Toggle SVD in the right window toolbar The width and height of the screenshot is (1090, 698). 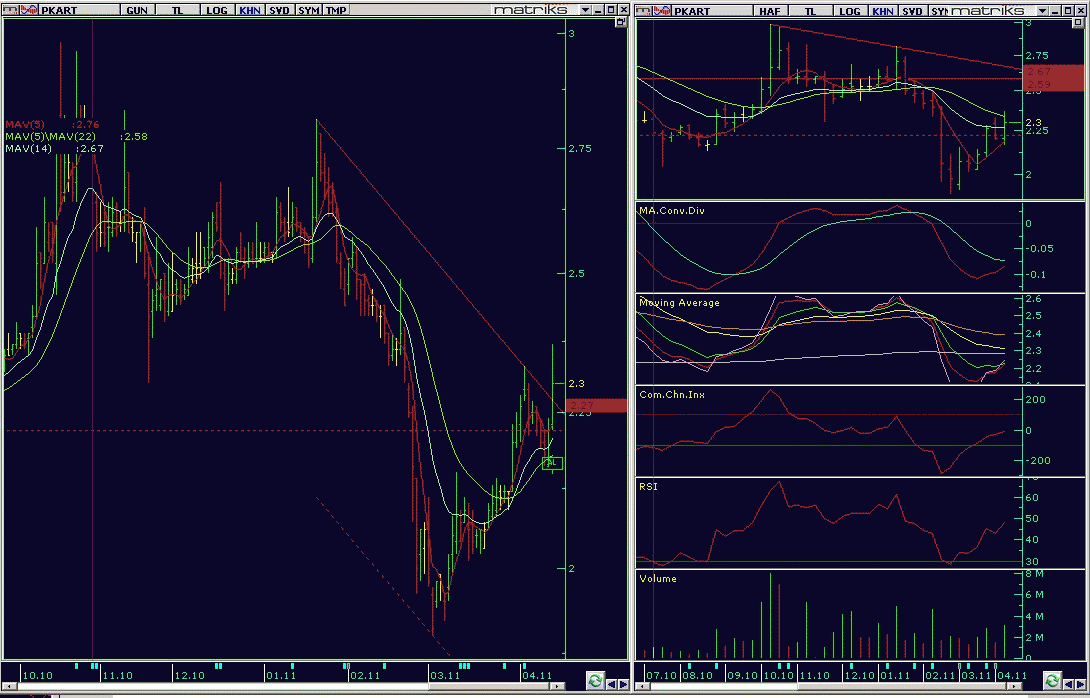pyautogui.click(x=912, y=11)
